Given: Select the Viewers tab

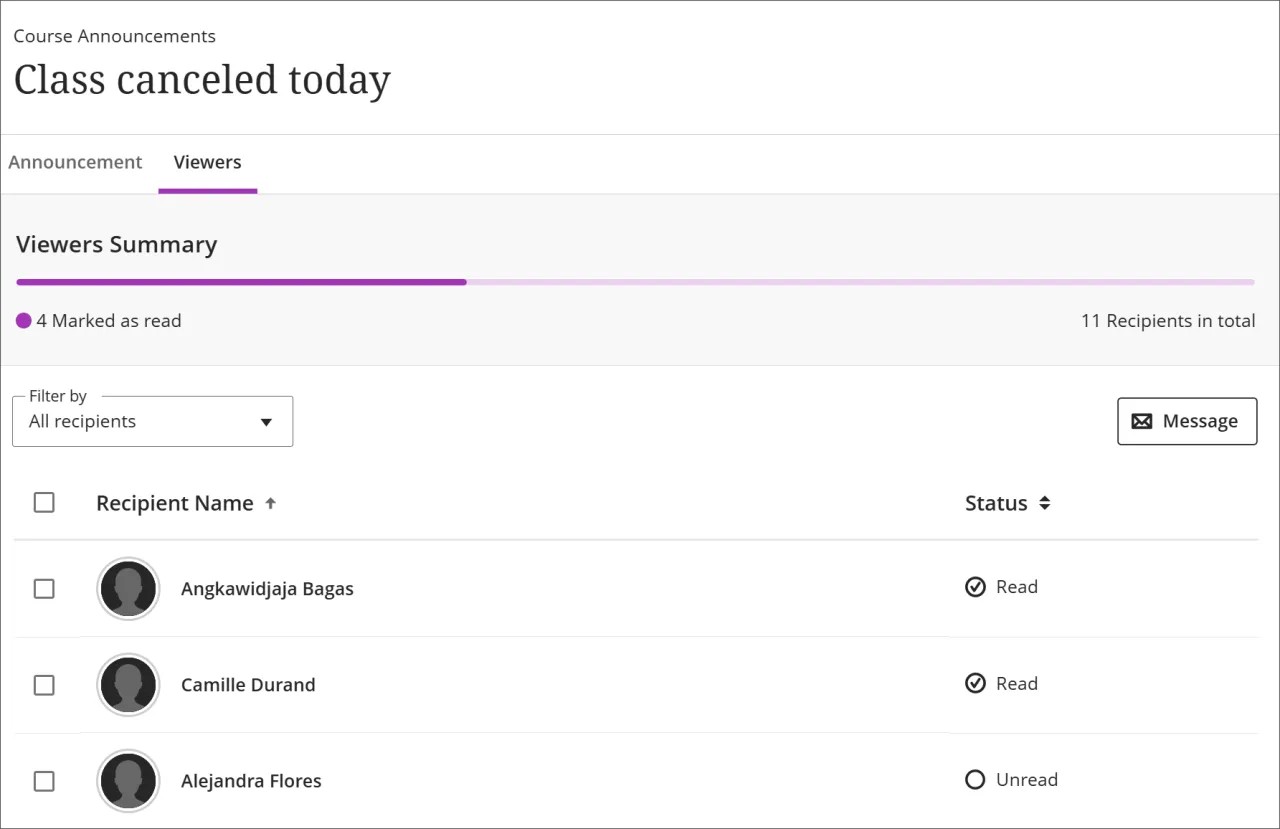Looking at the screenshot, I should tap(207, 162).
